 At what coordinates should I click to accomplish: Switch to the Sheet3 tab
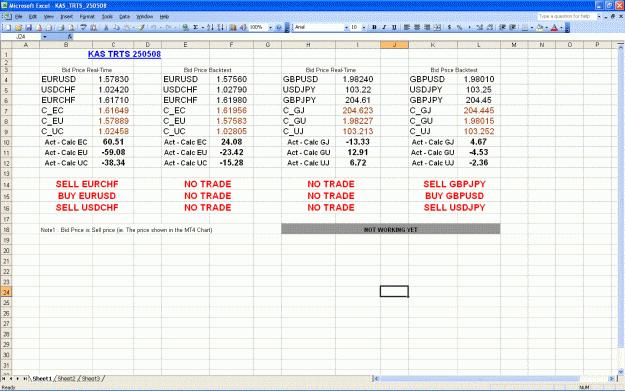[x=90, y=379]
